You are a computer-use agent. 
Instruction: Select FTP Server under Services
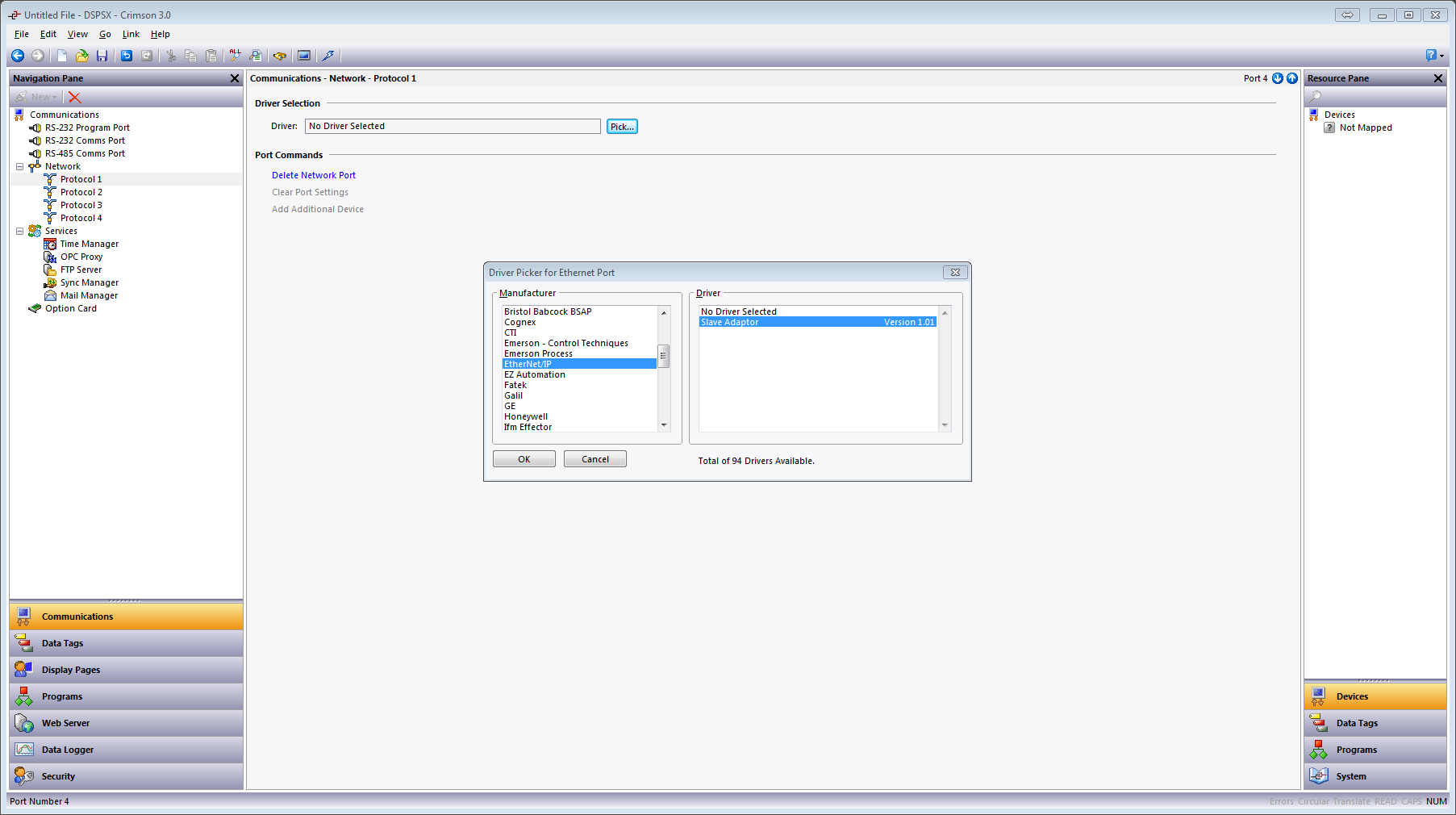coord(81,270)
